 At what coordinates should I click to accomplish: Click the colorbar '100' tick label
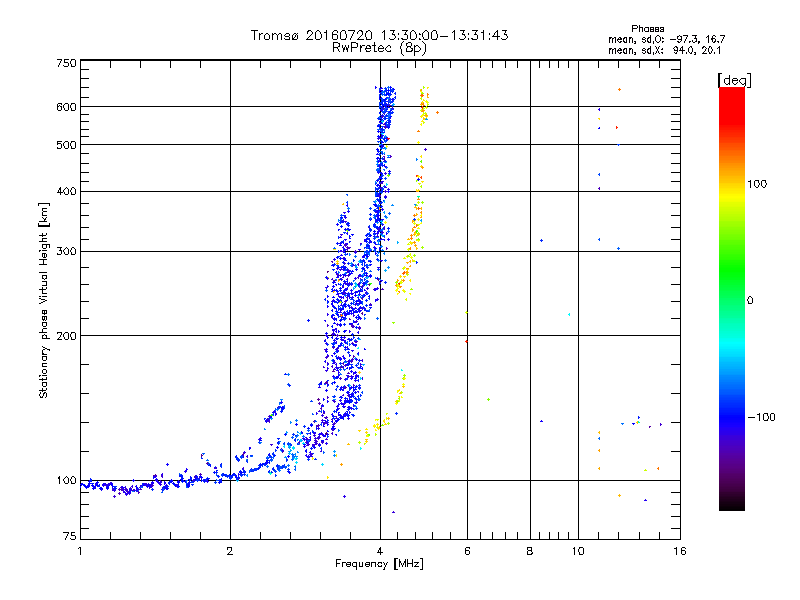(x=757, y=184)
